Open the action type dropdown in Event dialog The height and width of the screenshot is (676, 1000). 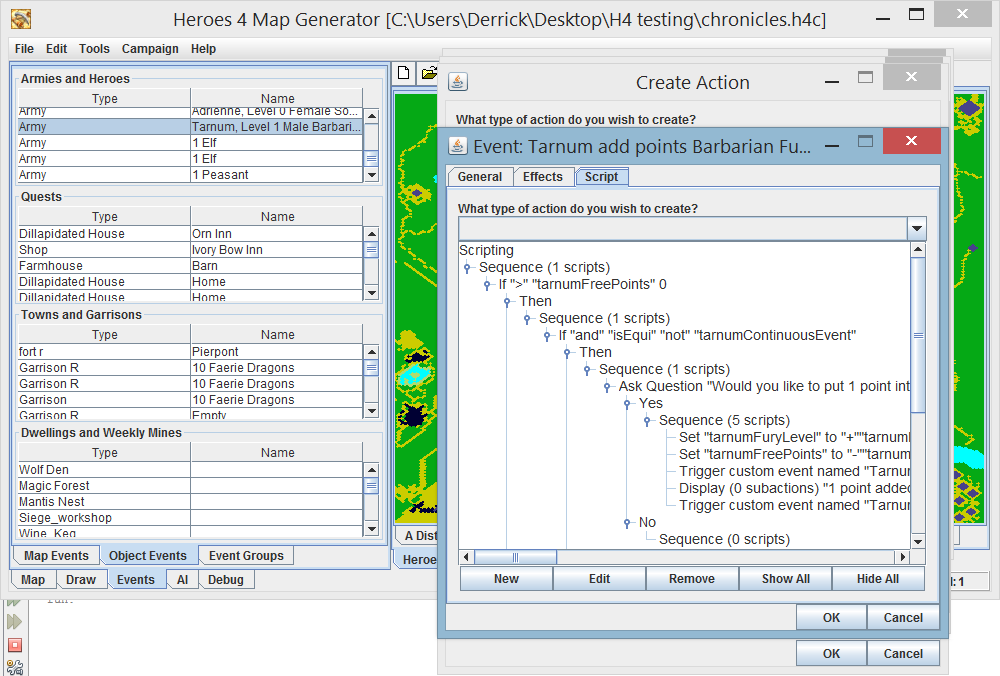pyautogui.click(x=916, y=228)
